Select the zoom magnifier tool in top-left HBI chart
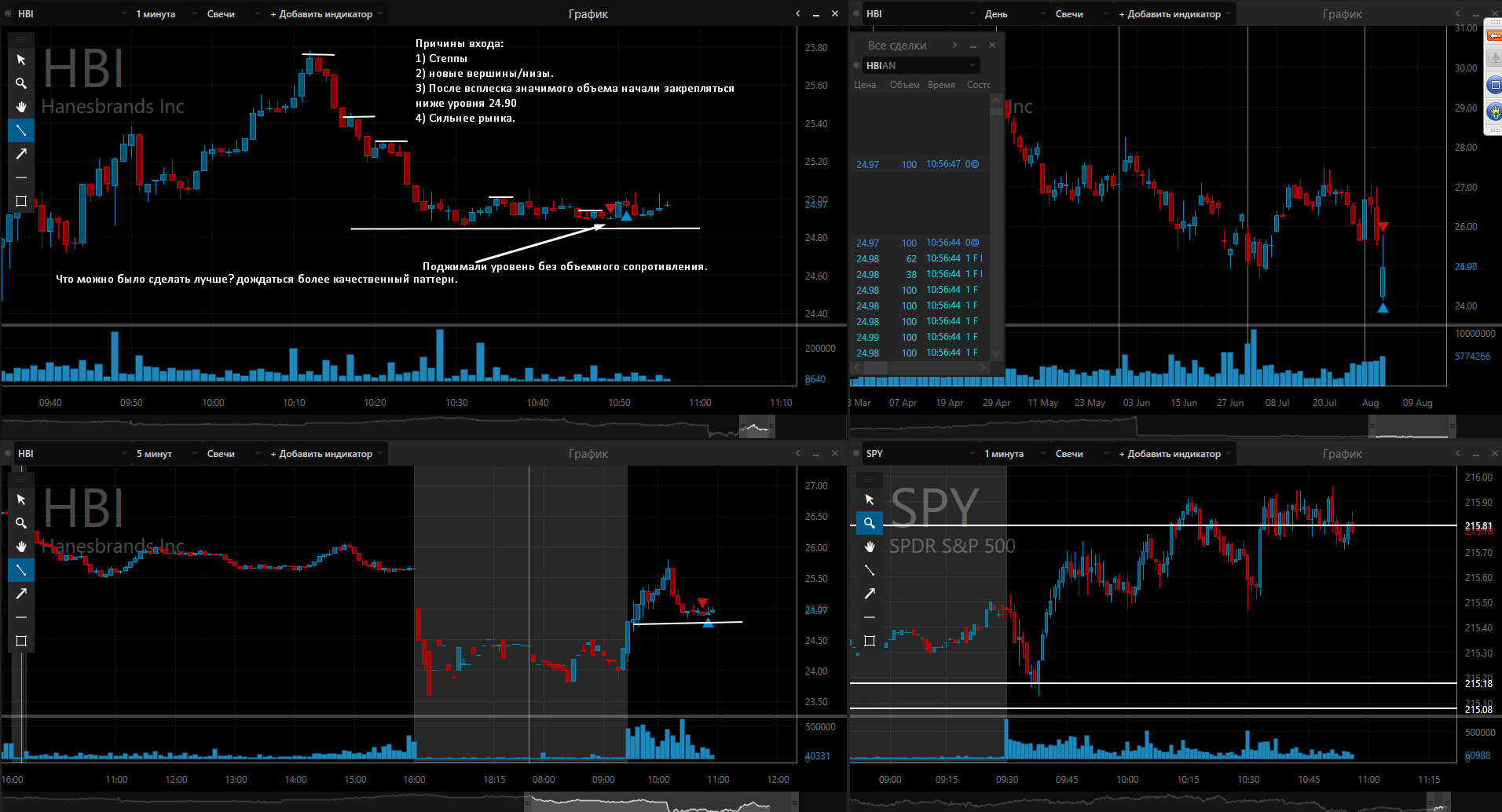The height and width of the screenshot is (812, 1502). tap(21, 83)
